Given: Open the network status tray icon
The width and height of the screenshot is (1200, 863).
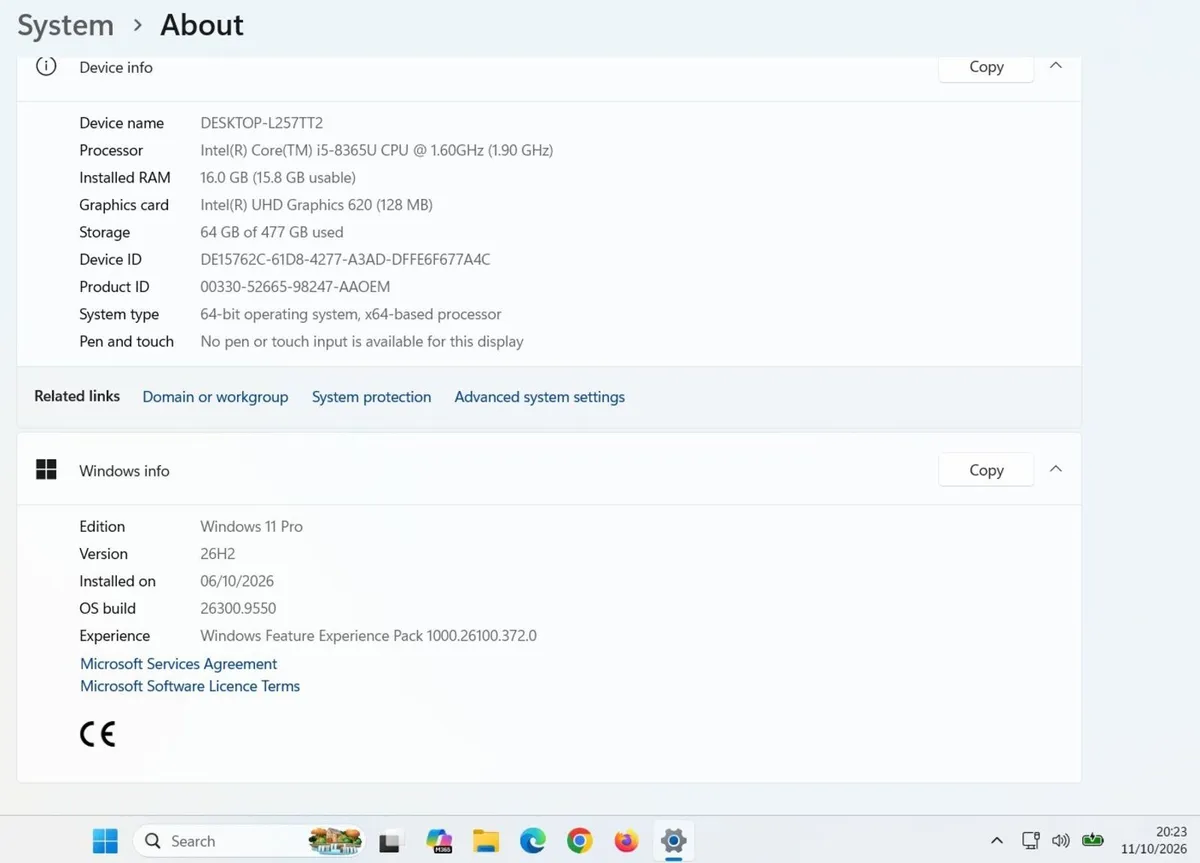Looking at the screenshot, I should [1031, 841].
